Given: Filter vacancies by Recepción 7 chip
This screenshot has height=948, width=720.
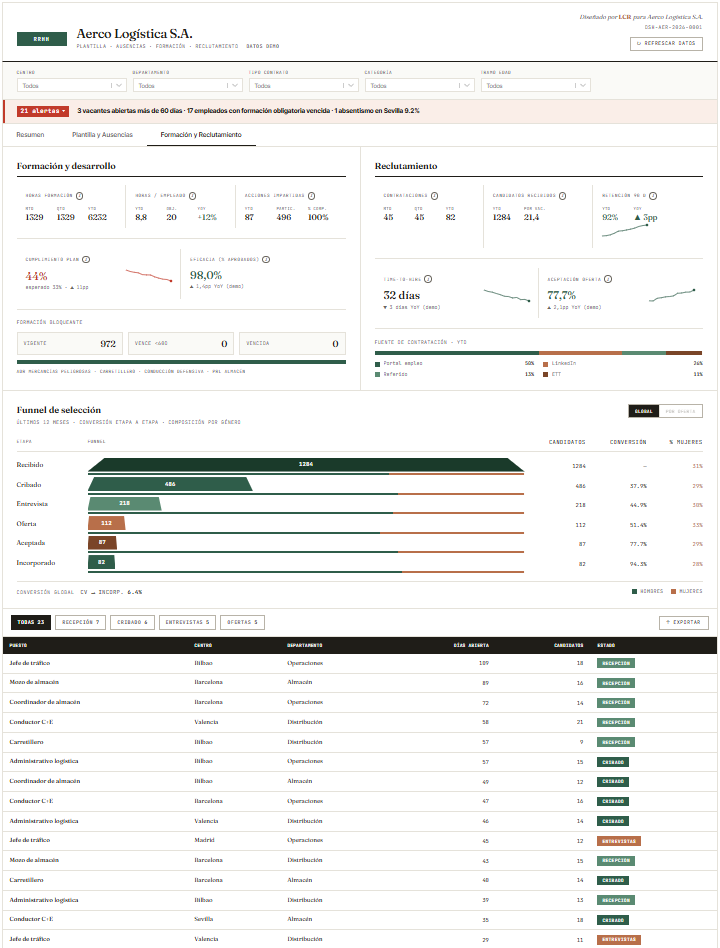Looking at the screenshot, I should 80,622.
